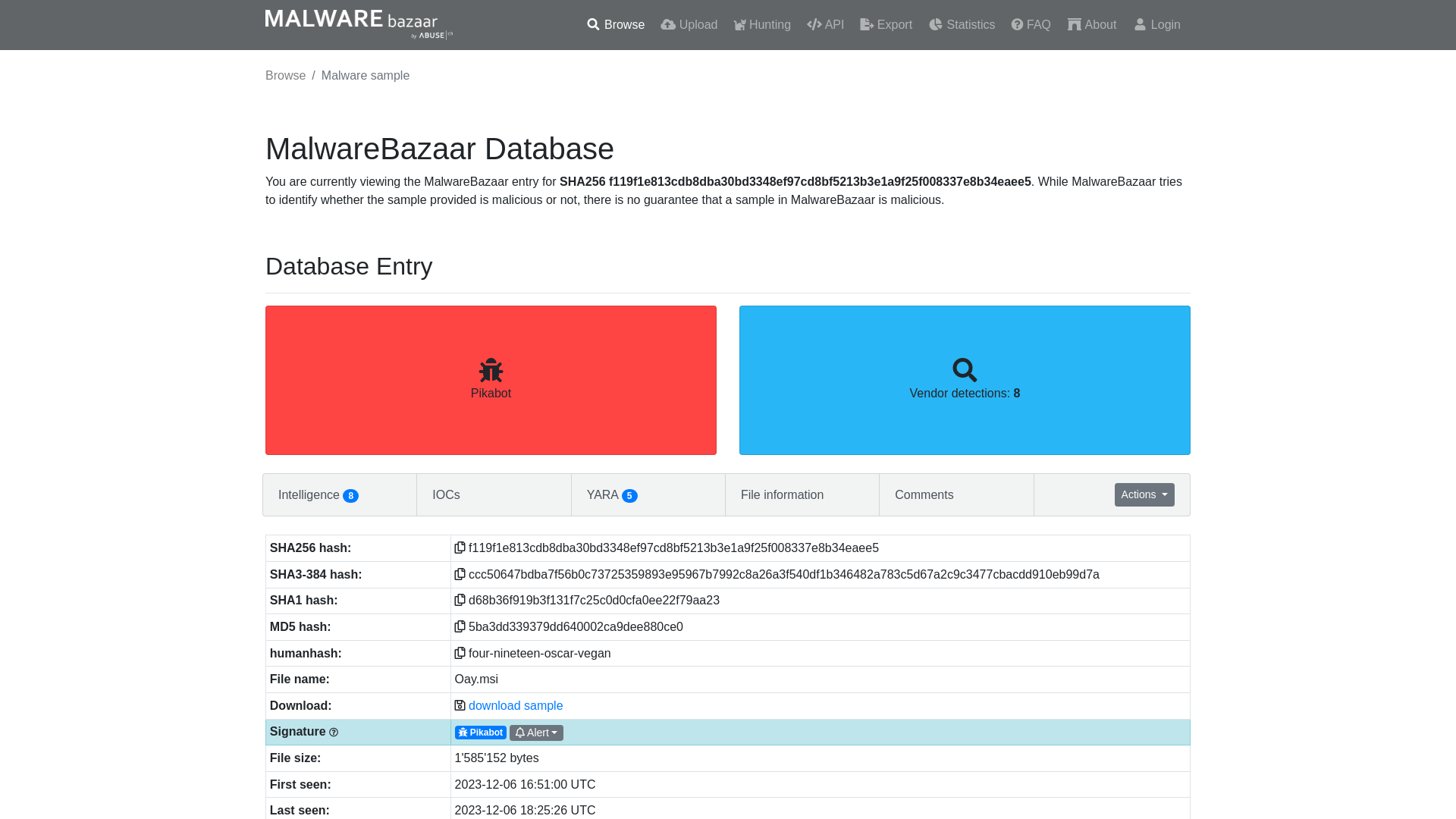Click the MalwareBazaar Browse icon
Image resolution: width=1456 pixels, height=819 pixels.
click(x=592, y=24)
